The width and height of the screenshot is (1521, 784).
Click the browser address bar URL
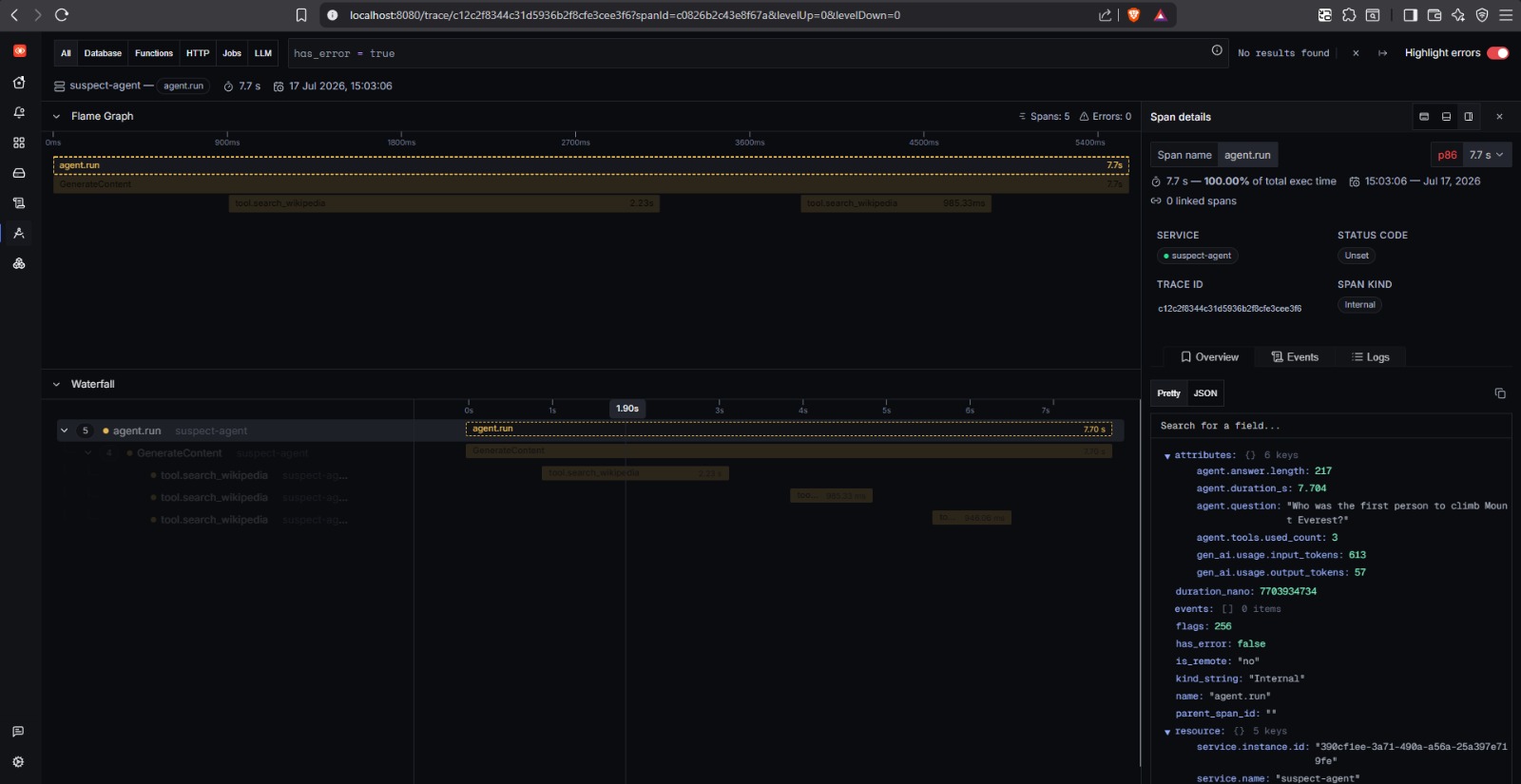(x=625, y=15)
